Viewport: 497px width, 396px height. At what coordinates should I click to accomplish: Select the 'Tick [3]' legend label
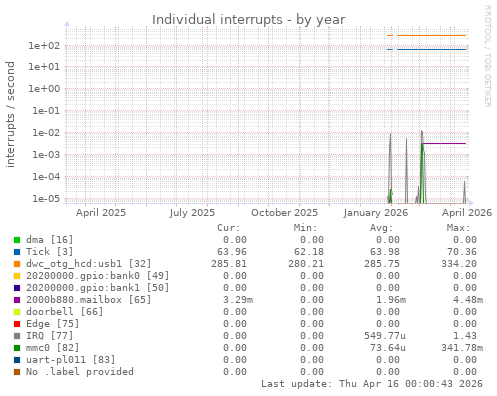49,252
